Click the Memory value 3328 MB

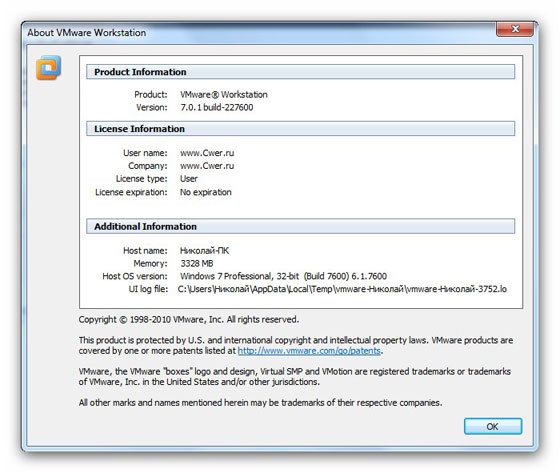pos(197,263)
